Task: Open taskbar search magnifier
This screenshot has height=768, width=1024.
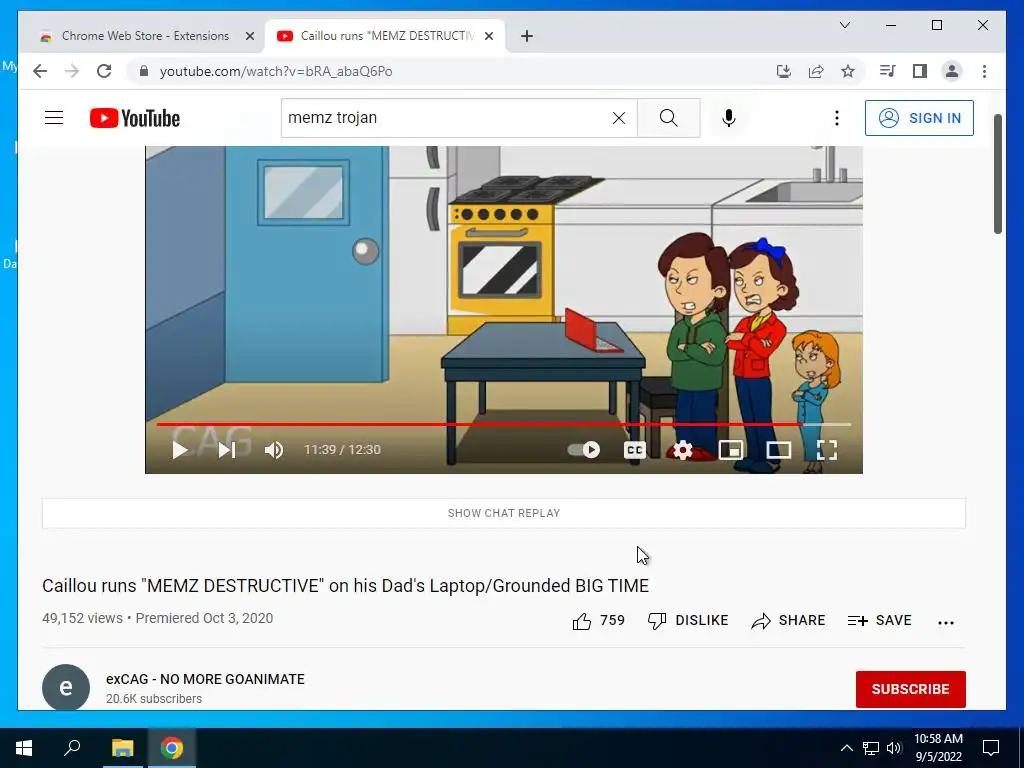Action: click(x=72, y=748)
